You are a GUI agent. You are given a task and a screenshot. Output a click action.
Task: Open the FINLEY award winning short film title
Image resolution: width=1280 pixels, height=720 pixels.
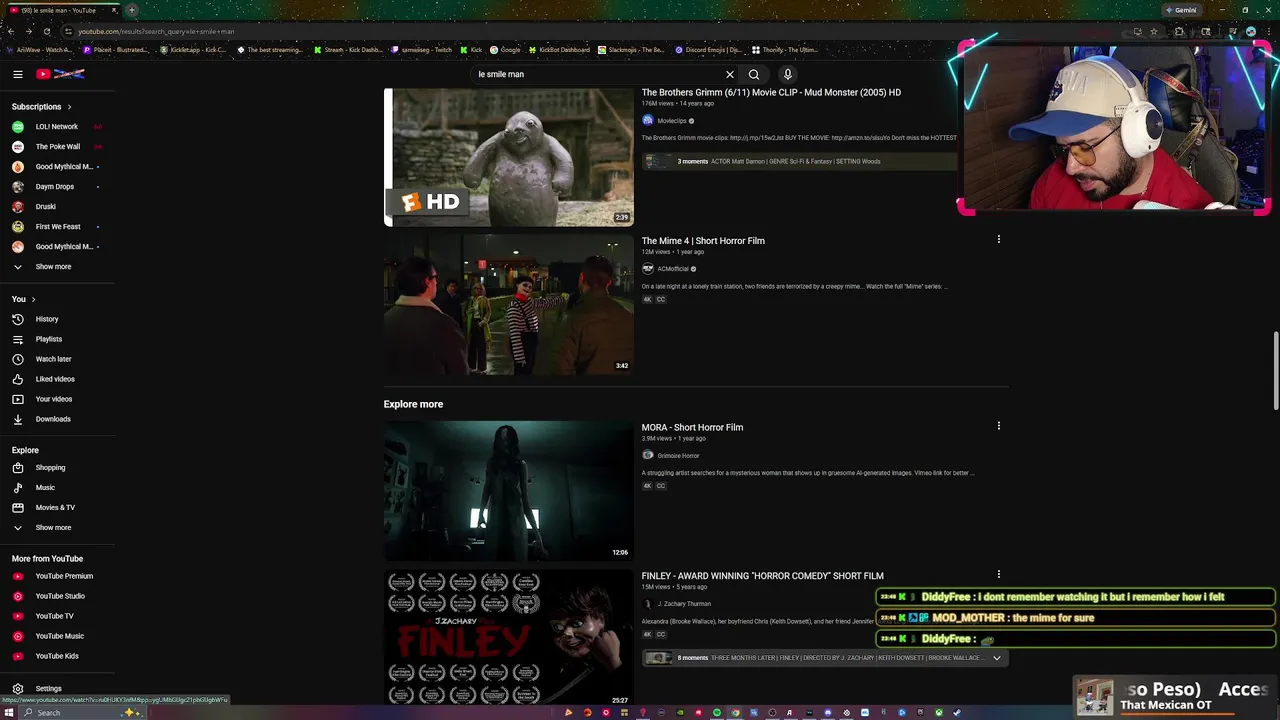tap(762, 576)
